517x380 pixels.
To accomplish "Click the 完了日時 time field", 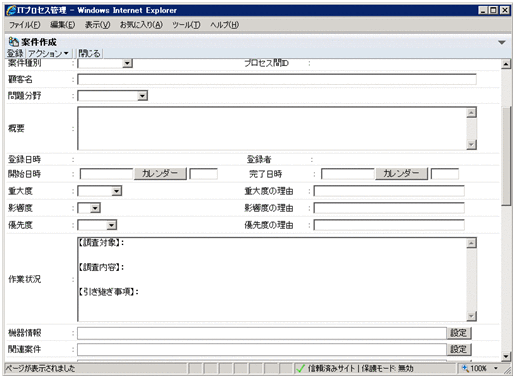I will tap(445, 174).
